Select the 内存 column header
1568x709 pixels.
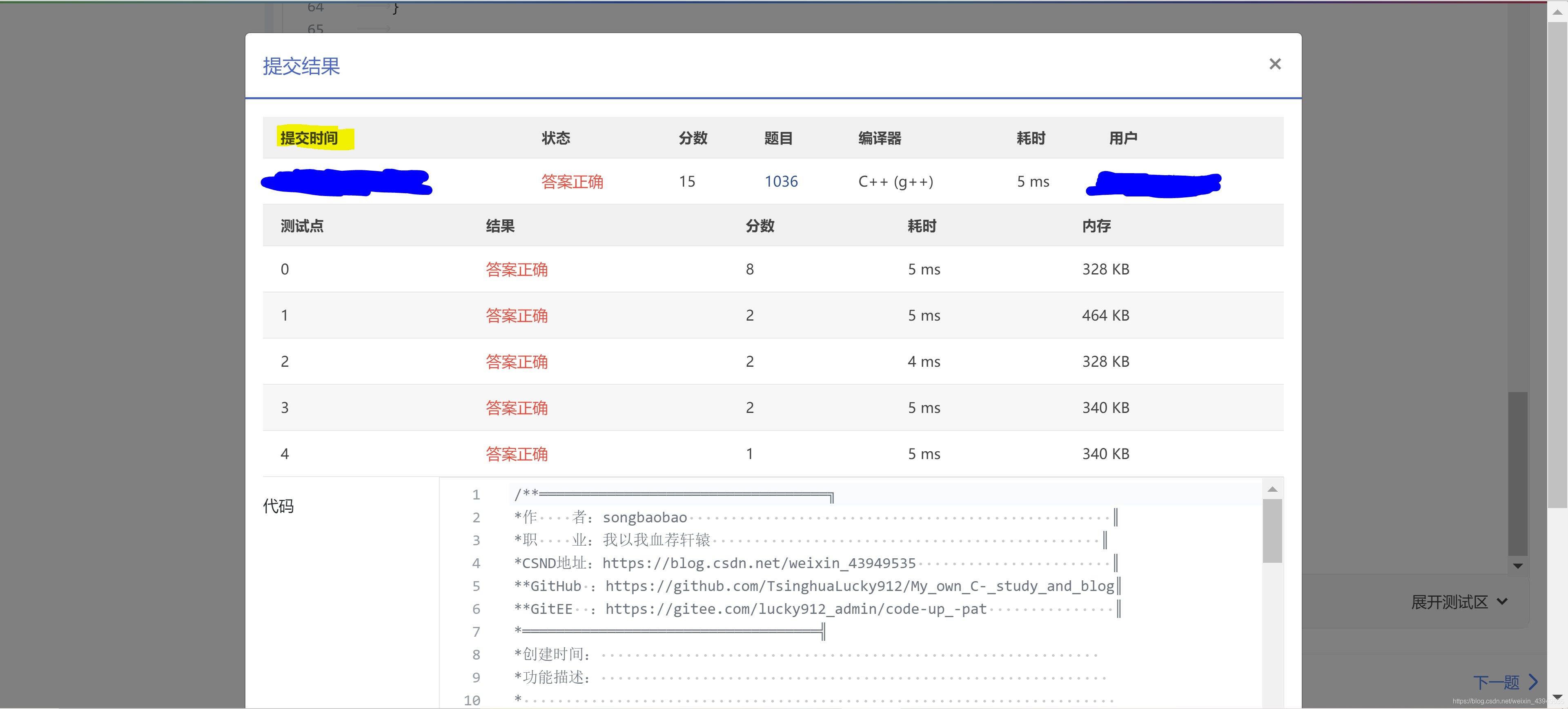pyautogui.click(x=1096, y=226)
